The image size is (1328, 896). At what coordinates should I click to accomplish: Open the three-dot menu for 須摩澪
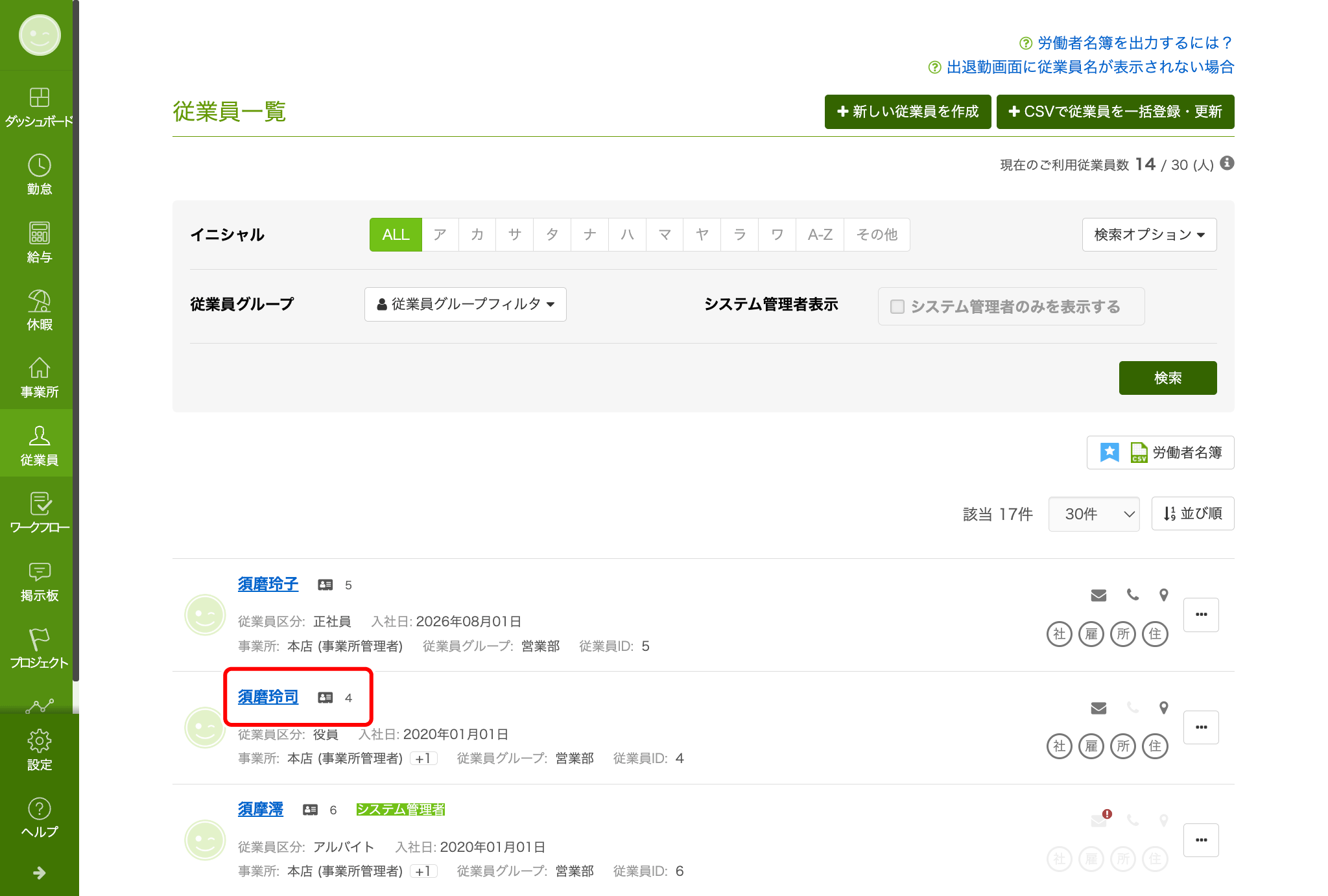tap(1201, 840)
